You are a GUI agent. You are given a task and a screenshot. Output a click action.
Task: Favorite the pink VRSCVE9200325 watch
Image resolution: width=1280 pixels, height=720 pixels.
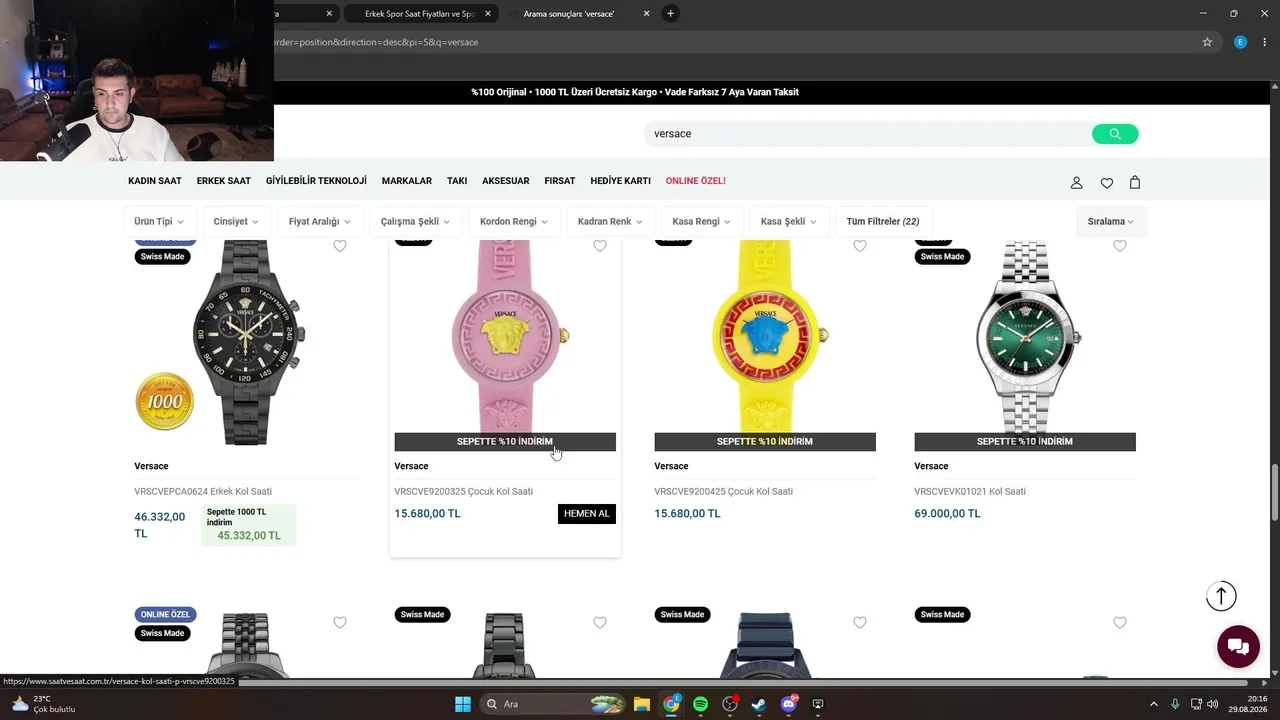click(600, 246)
